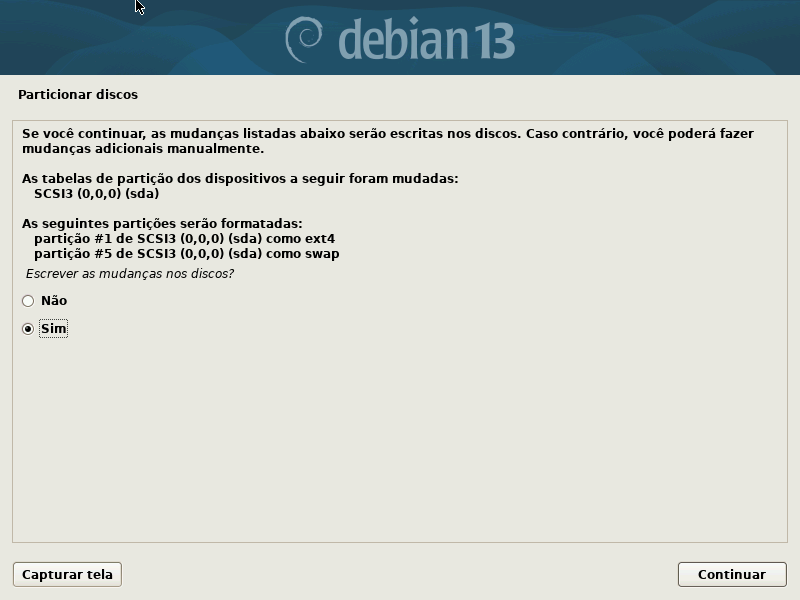Click the empty panel area below Sim option
The width and height of the screenshot is (800, 600).
400,439
